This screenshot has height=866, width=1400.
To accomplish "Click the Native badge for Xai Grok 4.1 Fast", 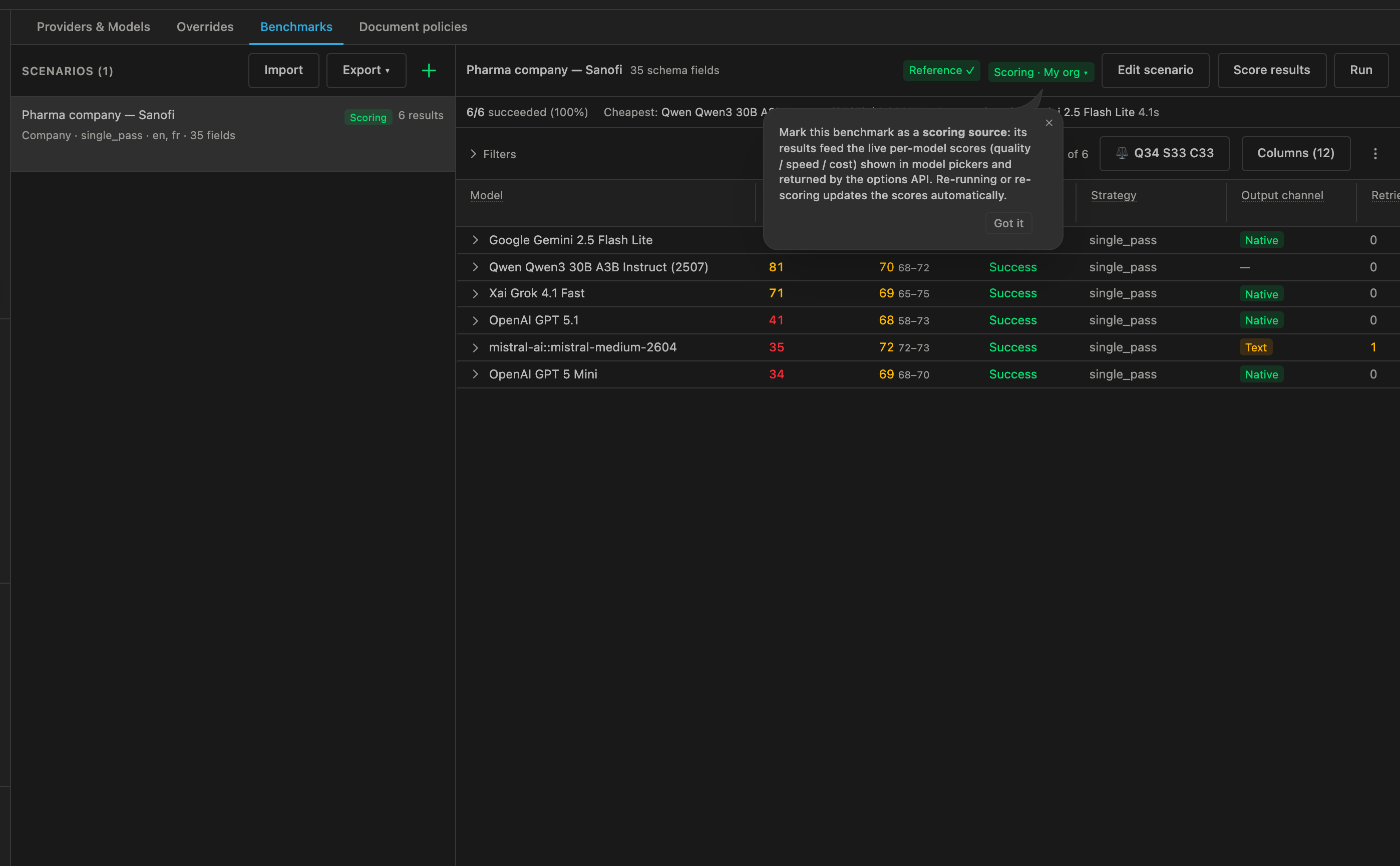I will pos(1261,294).
